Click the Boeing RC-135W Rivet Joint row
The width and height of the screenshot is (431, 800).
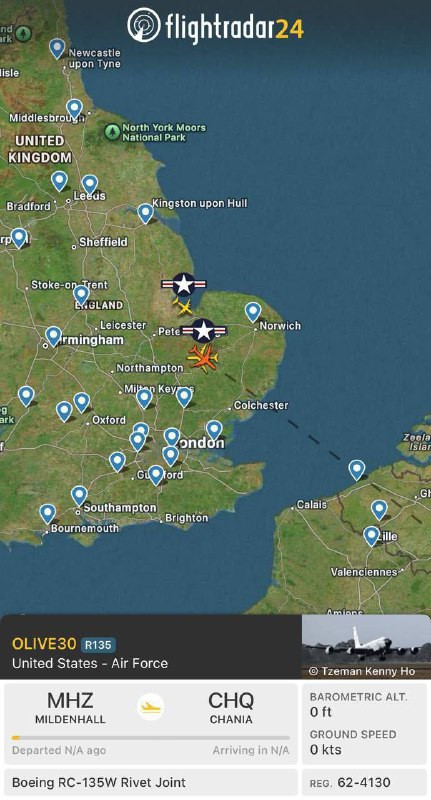coord(151,782)
